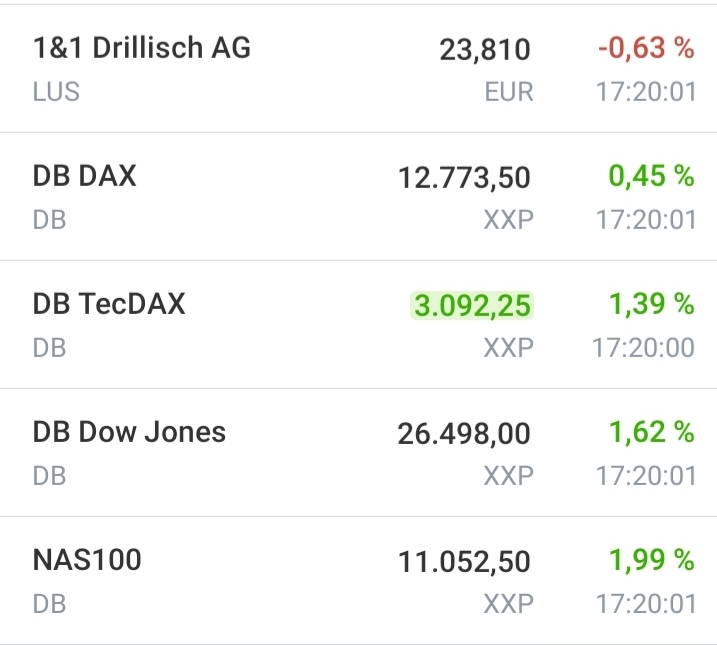Click the 26.498,00 Dow Jones price

tap(464, 434)
